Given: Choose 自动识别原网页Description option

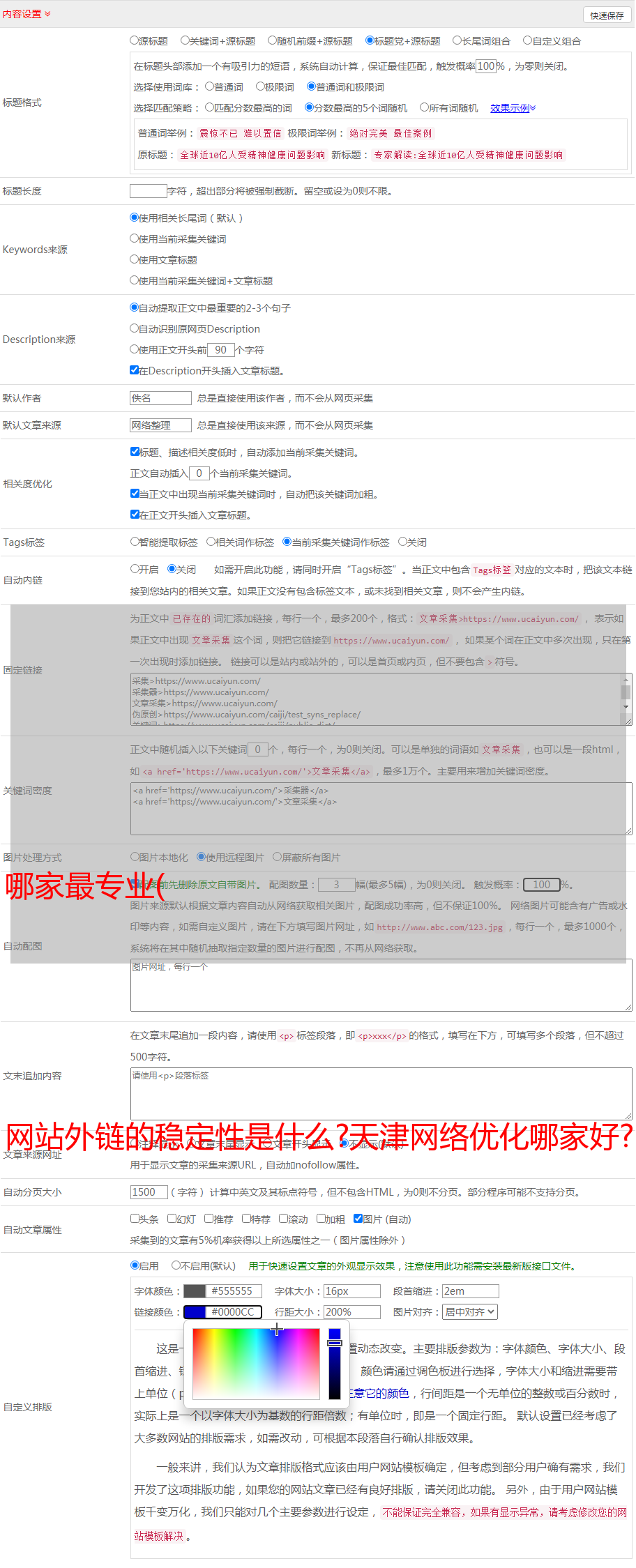Looking at the screenshot, I should (135, 328).
